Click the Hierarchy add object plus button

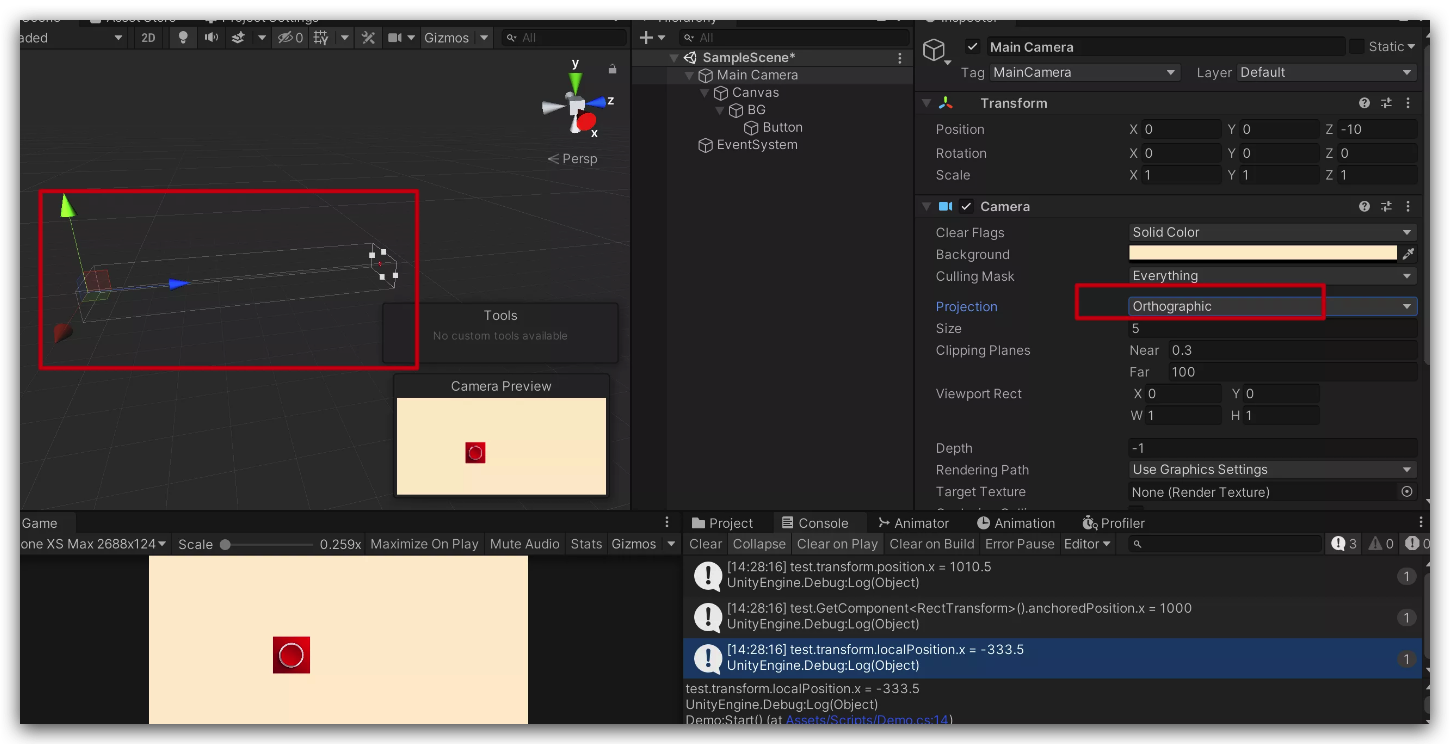pos(646,37)
